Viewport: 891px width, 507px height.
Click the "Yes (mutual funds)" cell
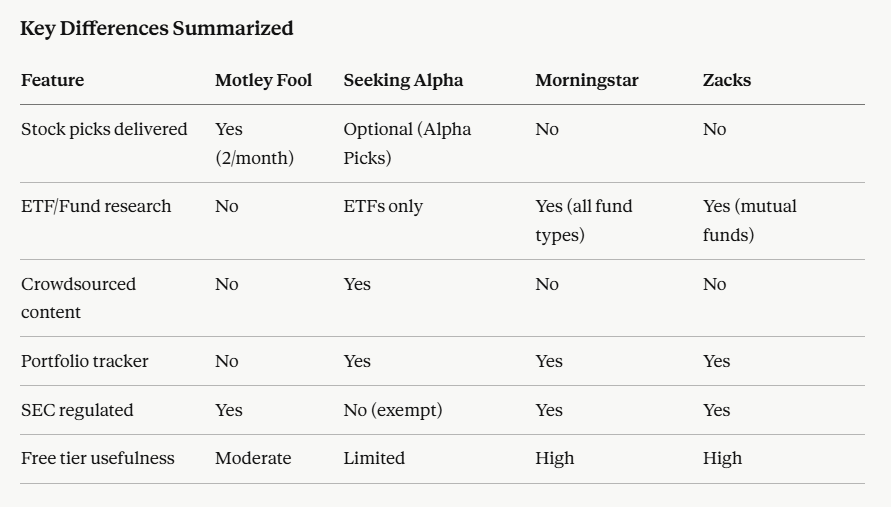point(749,220)
